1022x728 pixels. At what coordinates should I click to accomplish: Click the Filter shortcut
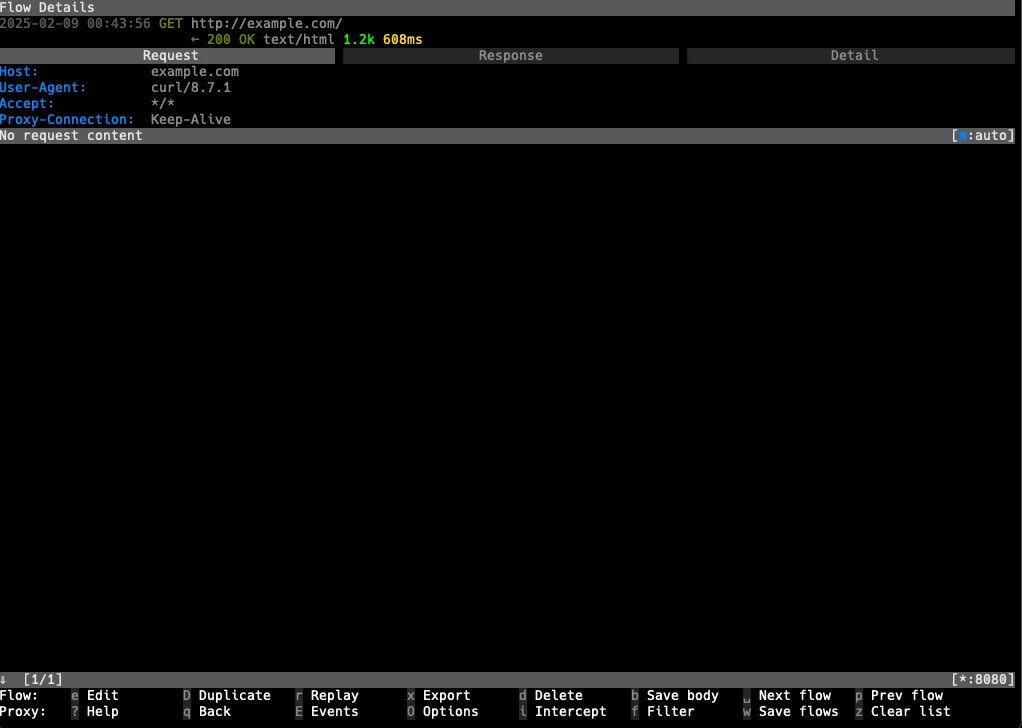(663, 712)
